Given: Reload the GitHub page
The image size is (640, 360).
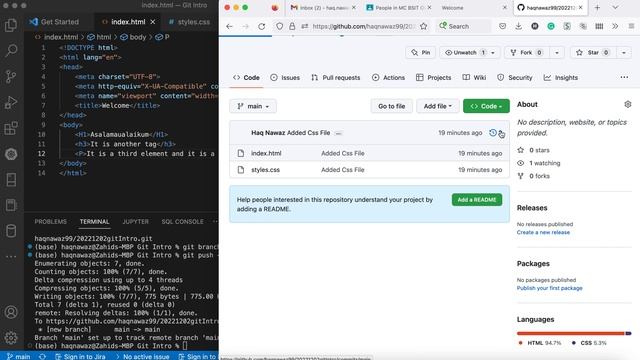Looking at the screenshot, I should coord(262,26).
